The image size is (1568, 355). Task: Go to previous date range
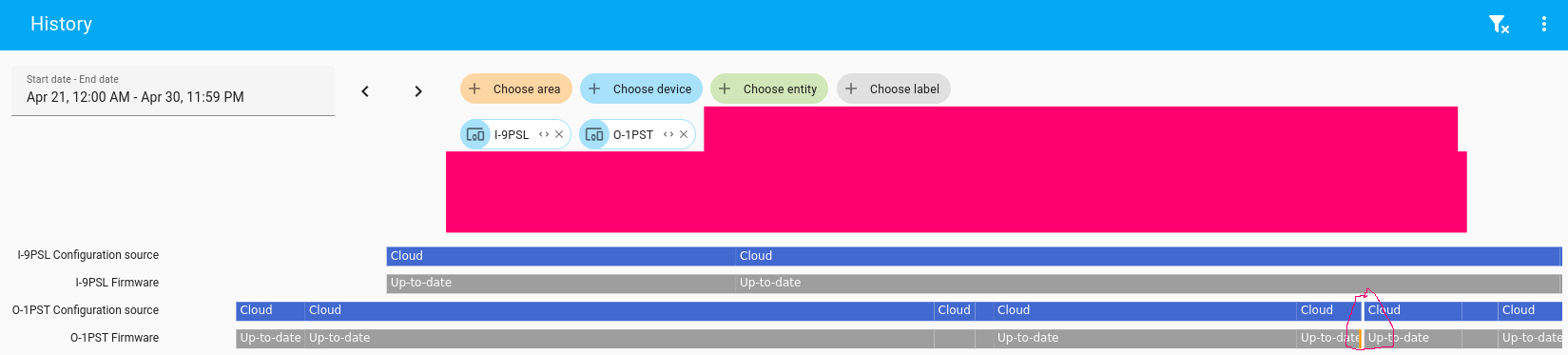point(365,91)
